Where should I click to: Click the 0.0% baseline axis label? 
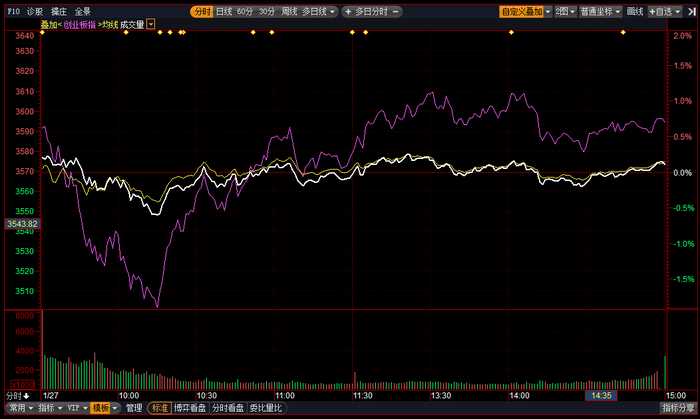pyautogui.click(x=683, y=173)
